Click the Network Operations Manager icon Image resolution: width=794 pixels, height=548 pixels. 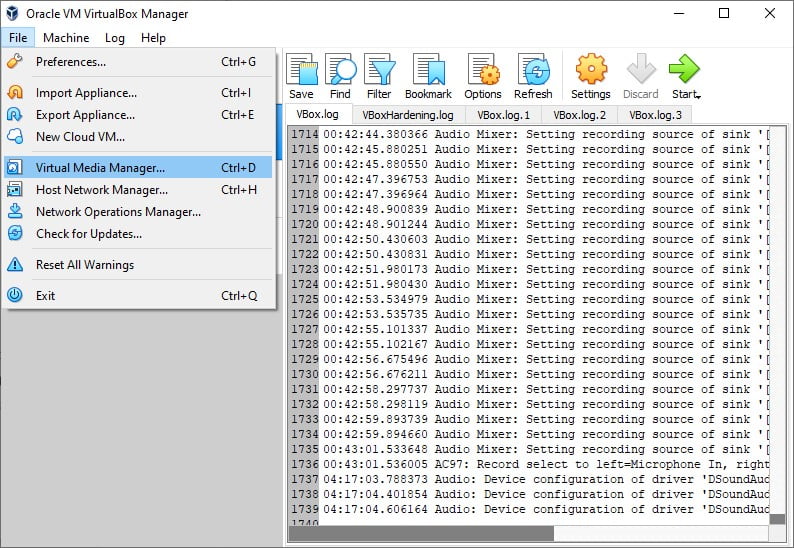click(15, 211)
